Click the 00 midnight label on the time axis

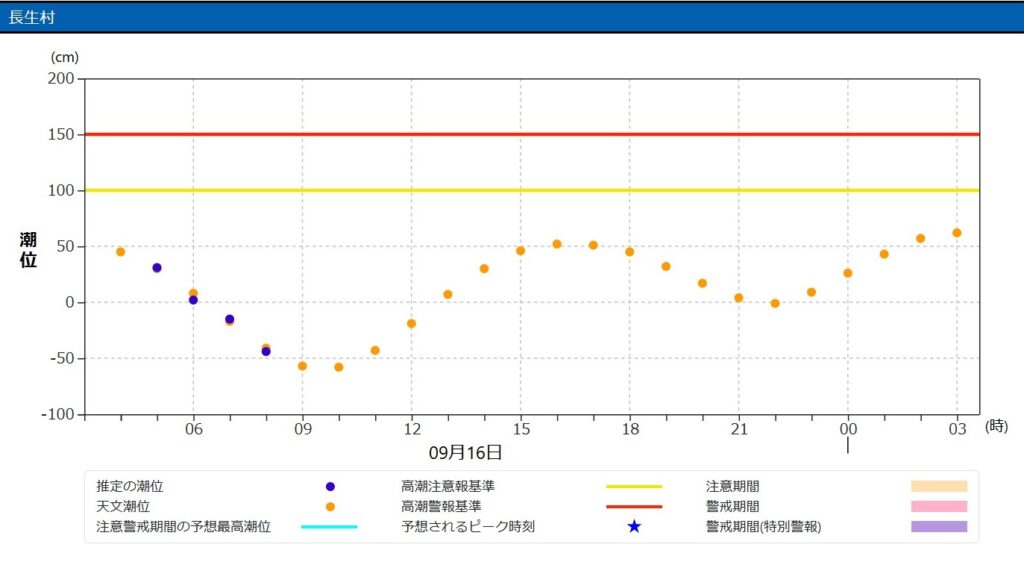[848, 429]
